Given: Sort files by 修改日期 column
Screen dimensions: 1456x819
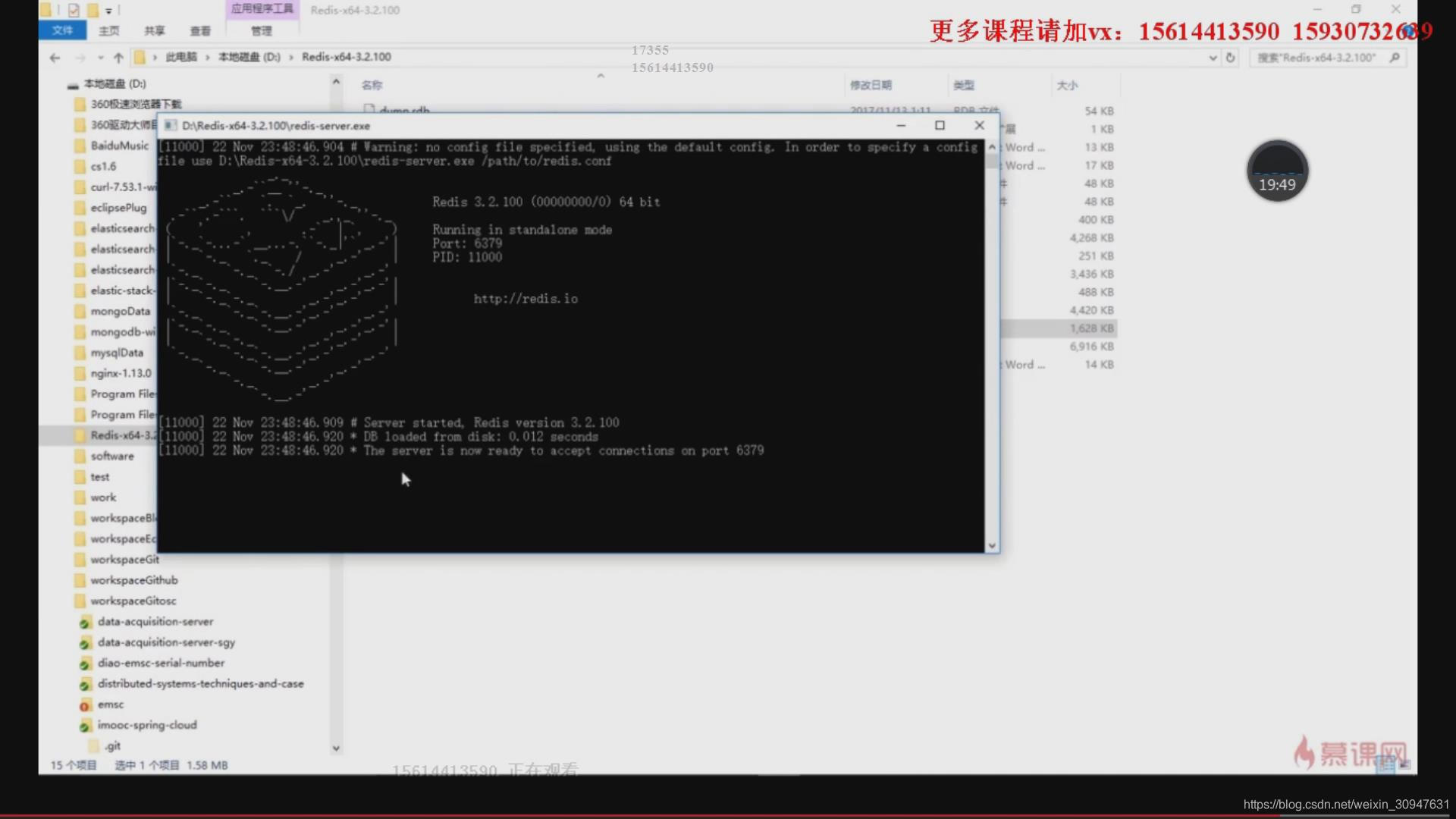Looking at the screenshot, I should pyautogui.click(x=871, y=85).
